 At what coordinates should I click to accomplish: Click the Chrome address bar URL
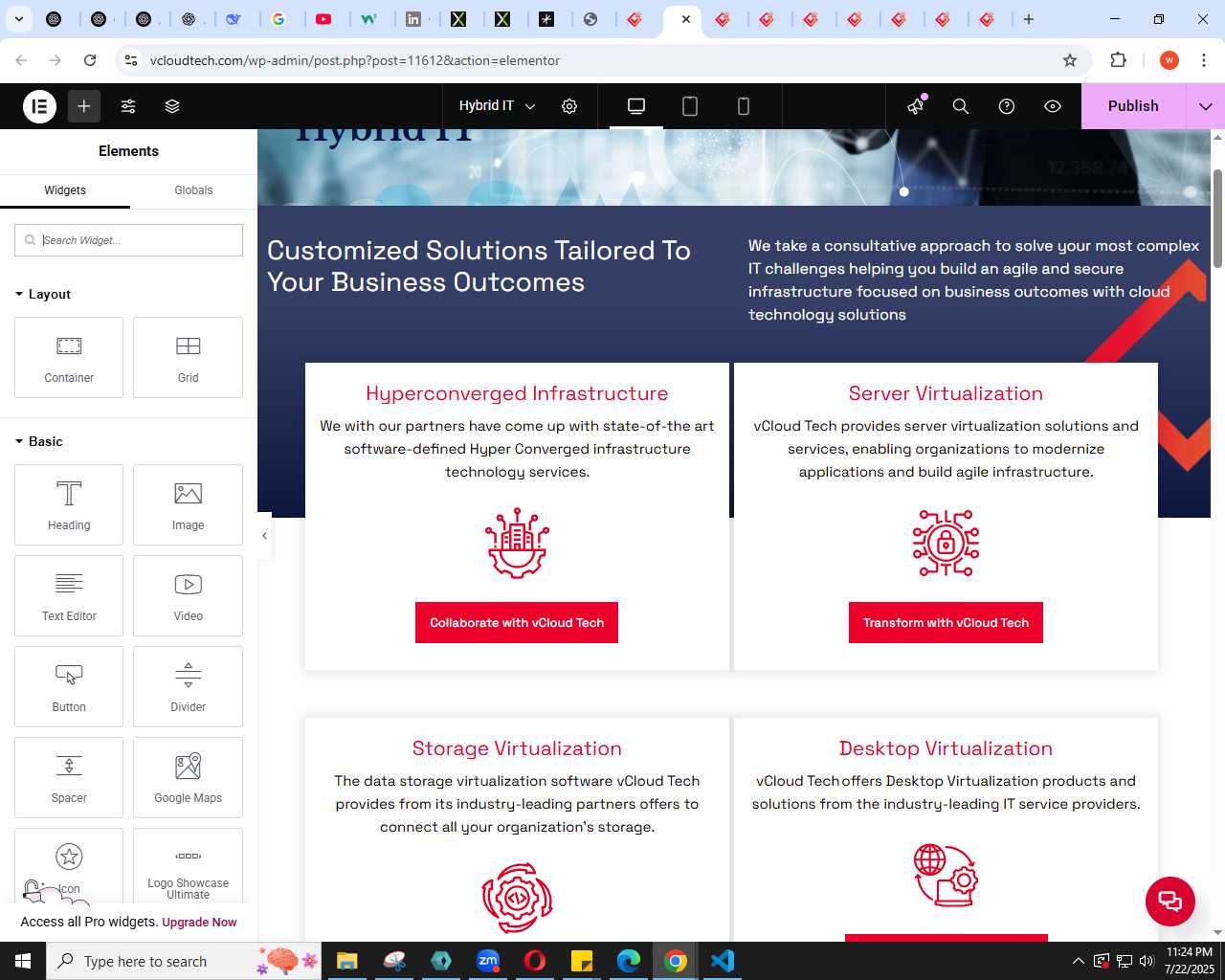[x=355, y=60]
